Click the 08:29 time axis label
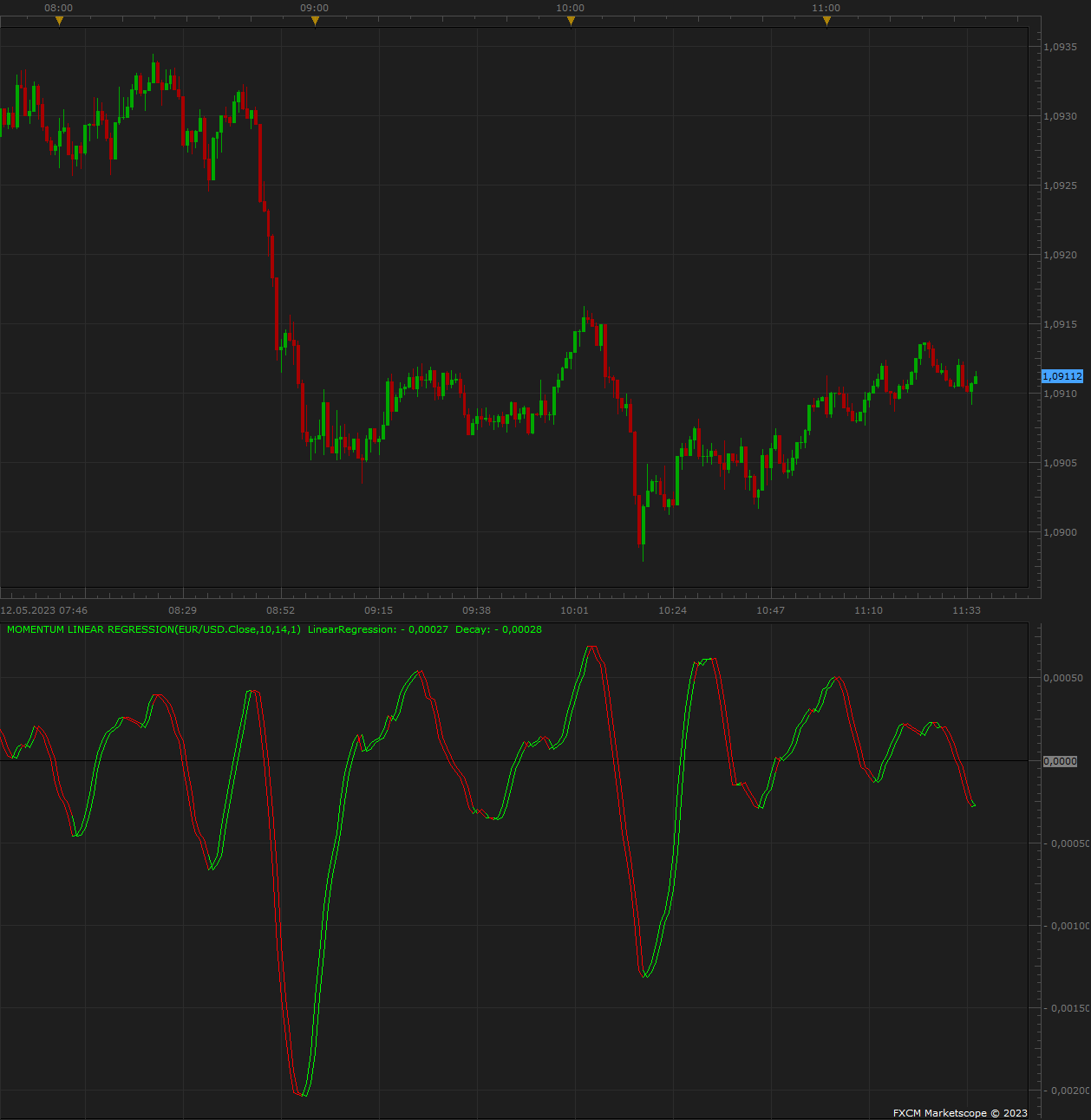This screenshot has width=1091, height=1120. coord(183,610)
